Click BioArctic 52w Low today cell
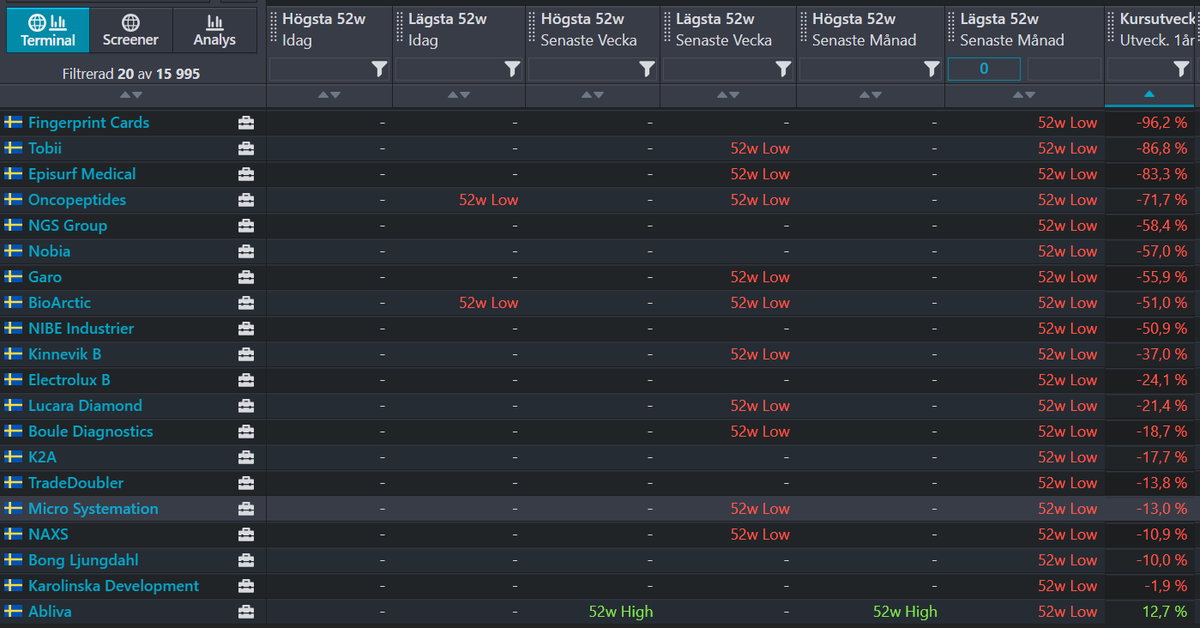 point(489,303)
